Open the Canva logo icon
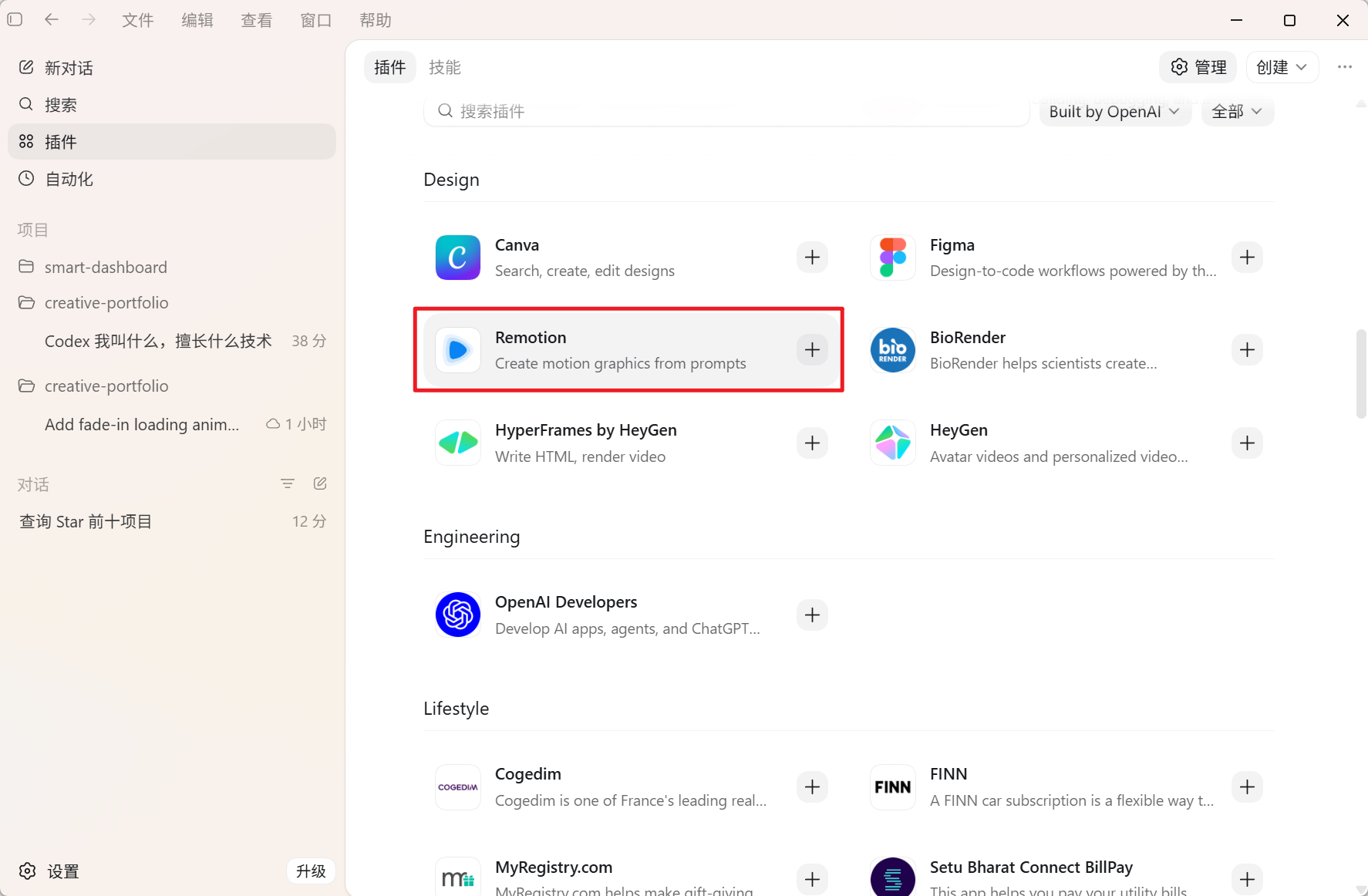 tap(458, 258)
